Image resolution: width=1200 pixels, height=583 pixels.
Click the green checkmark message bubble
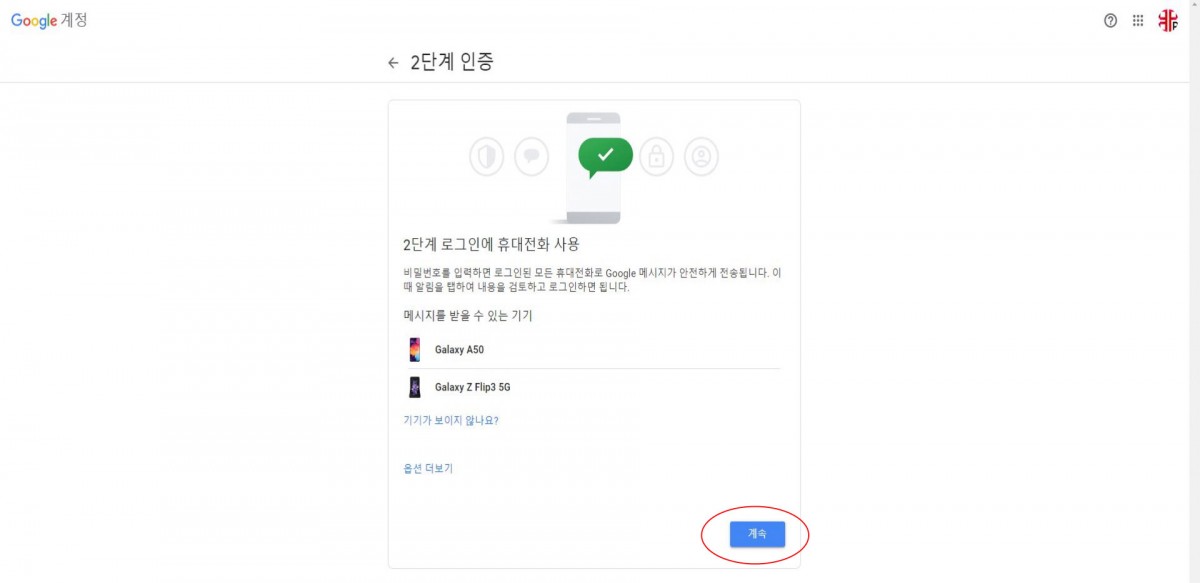(605, 157)
